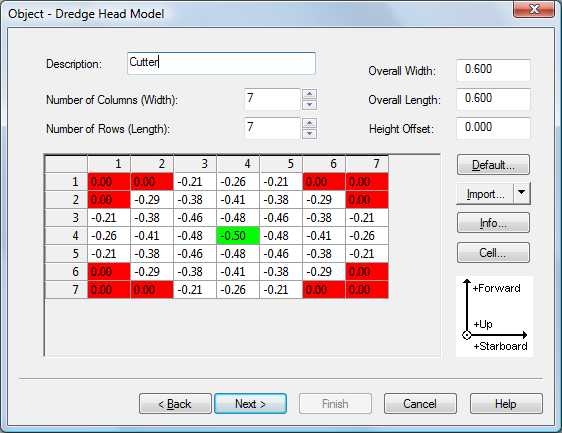Increase Number of Rows with up arrow
This screenshot has width=562, height=433.
click(x=309, y=123)
